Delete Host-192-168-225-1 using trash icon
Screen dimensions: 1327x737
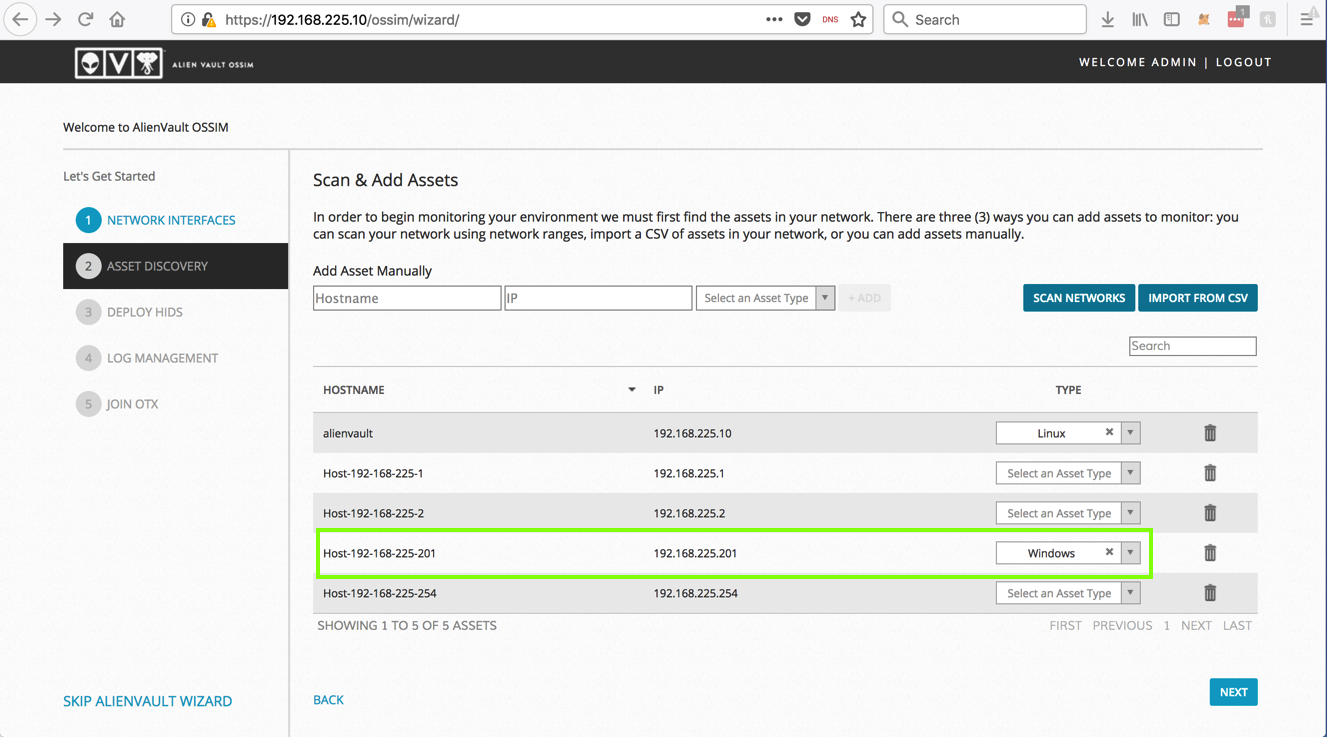tap(1210, 473)
